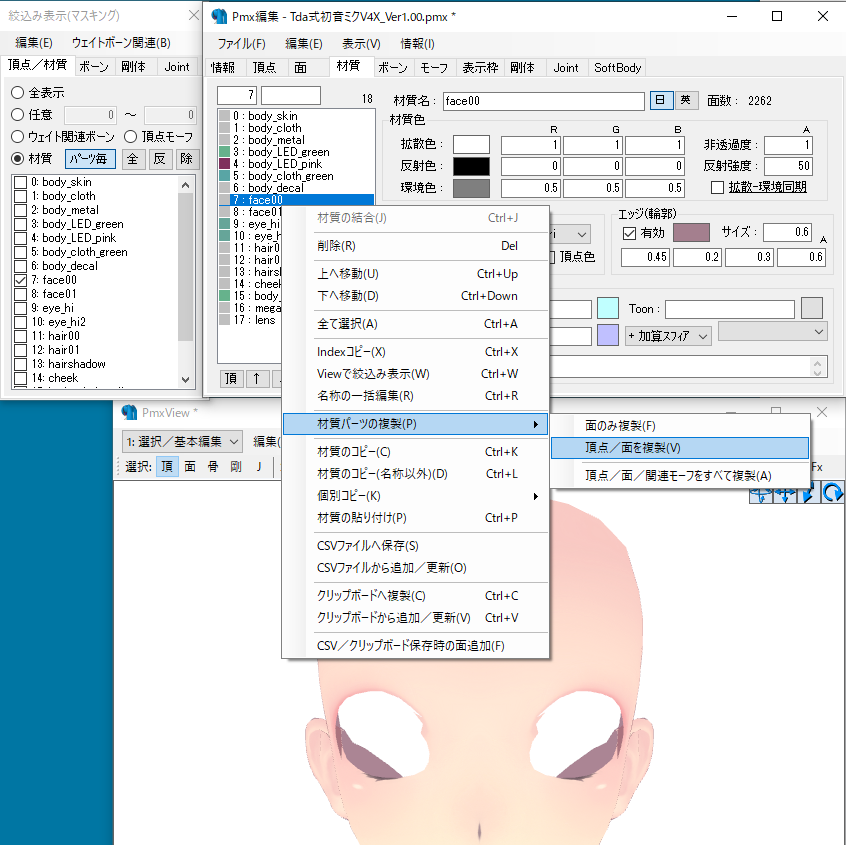
Task: Choose 頂点/面/関連モーフをすべて複製(A)
Action: click(x=680, y=475)
